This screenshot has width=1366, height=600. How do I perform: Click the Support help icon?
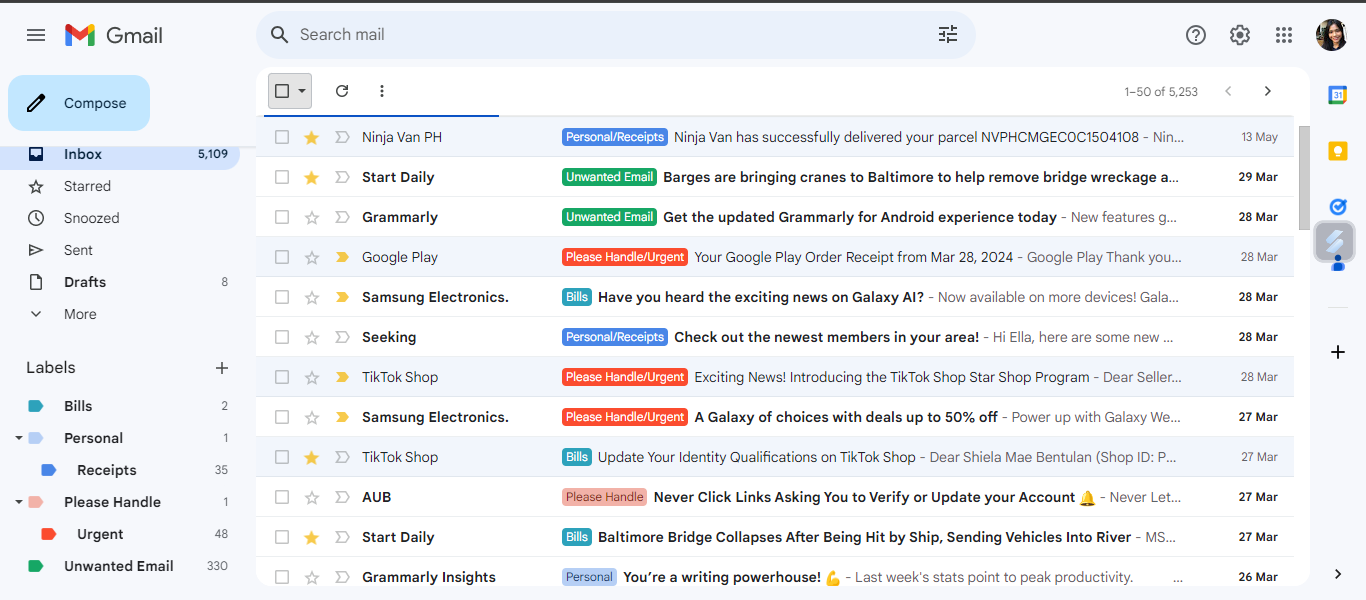(x=1195, y=35)
